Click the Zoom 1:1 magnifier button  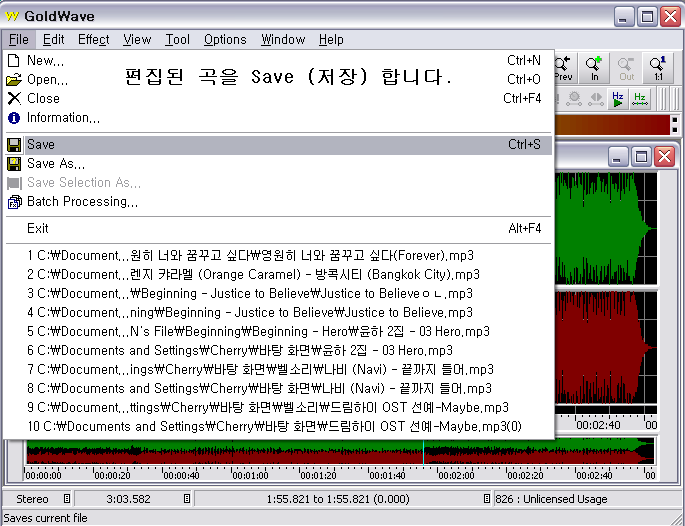(x=657, y=68)
